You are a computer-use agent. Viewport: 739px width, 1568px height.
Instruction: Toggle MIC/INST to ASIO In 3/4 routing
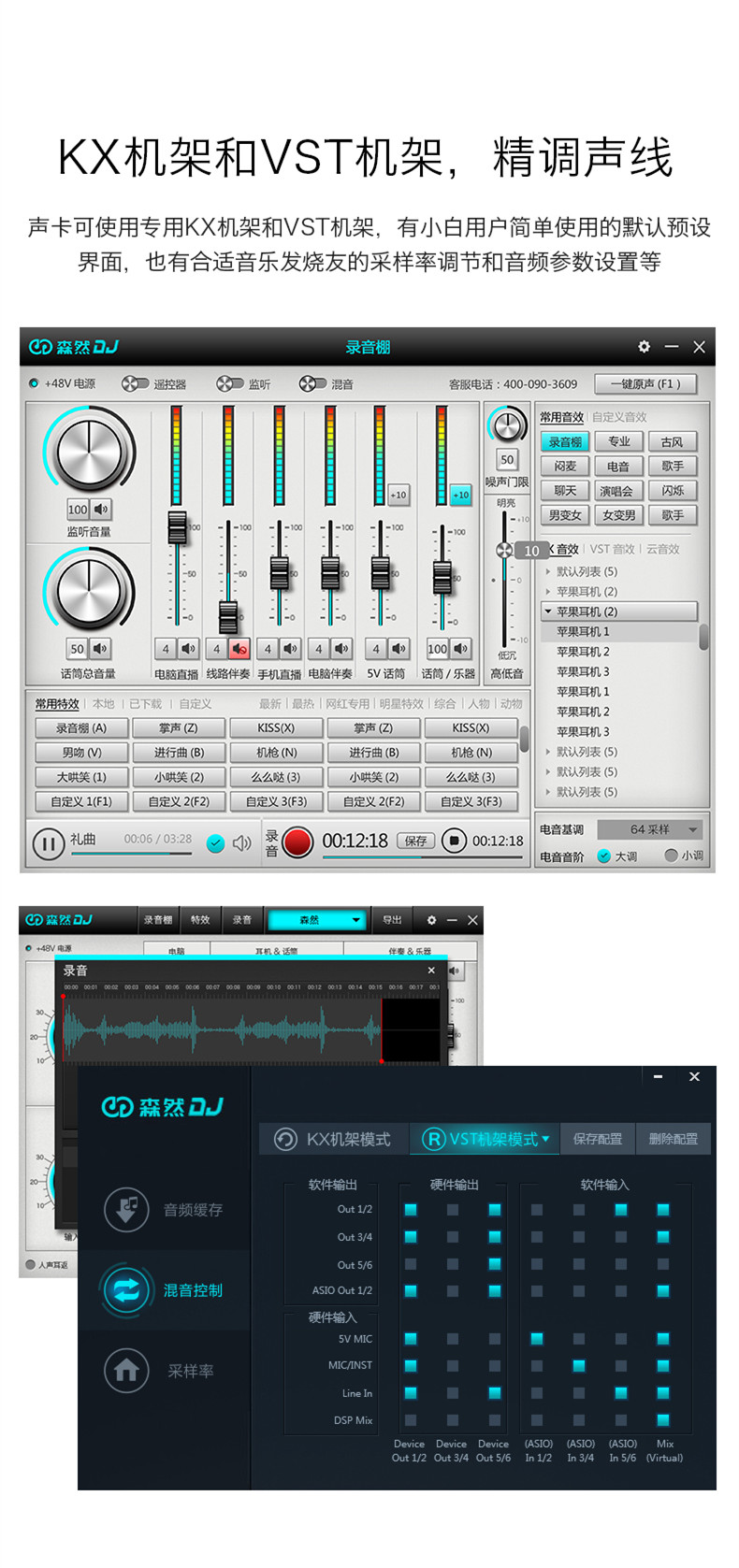579,1366
